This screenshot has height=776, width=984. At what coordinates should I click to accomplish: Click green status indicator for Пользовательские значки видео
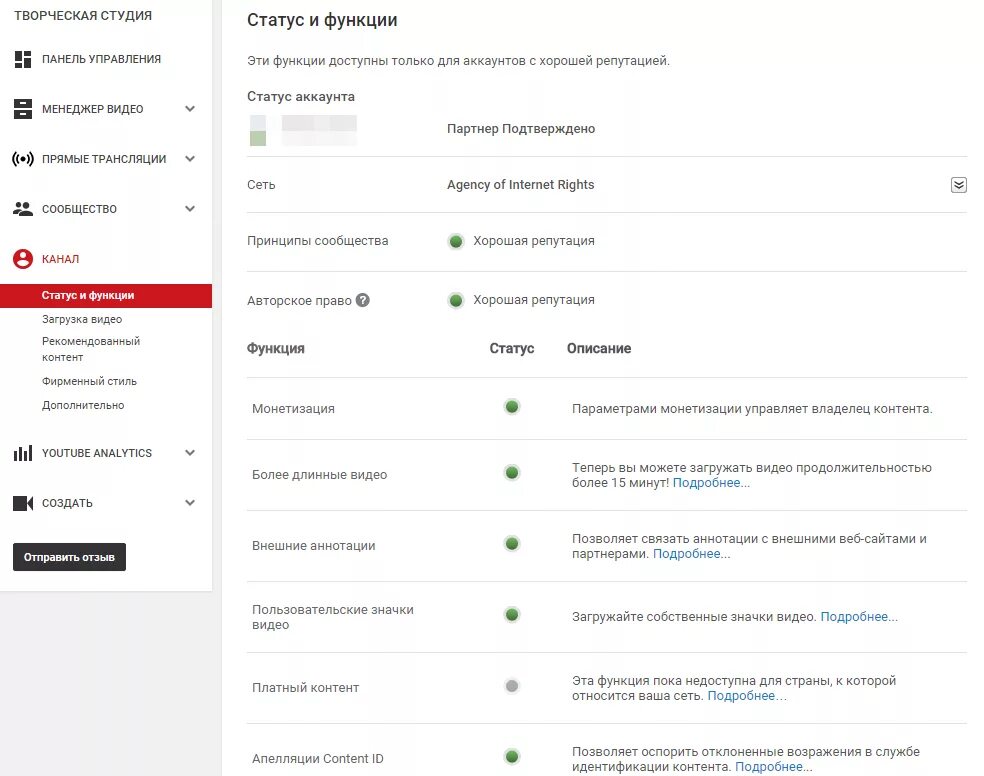(x=512, y=614)
